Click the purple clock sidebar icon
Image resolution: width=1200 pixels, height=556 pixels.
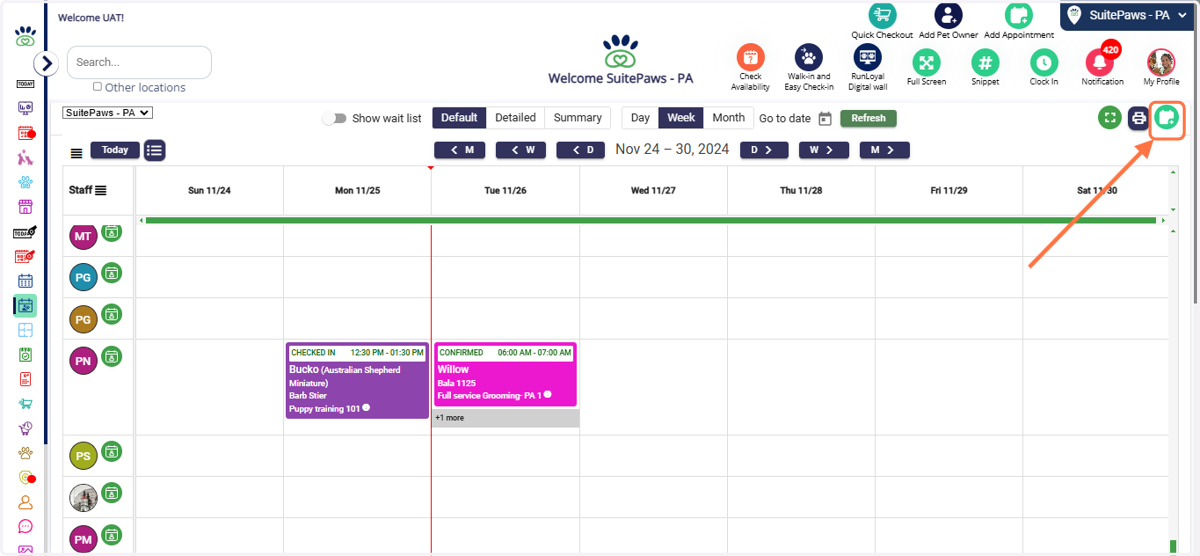pyautogui.click(x=26, y=429)
